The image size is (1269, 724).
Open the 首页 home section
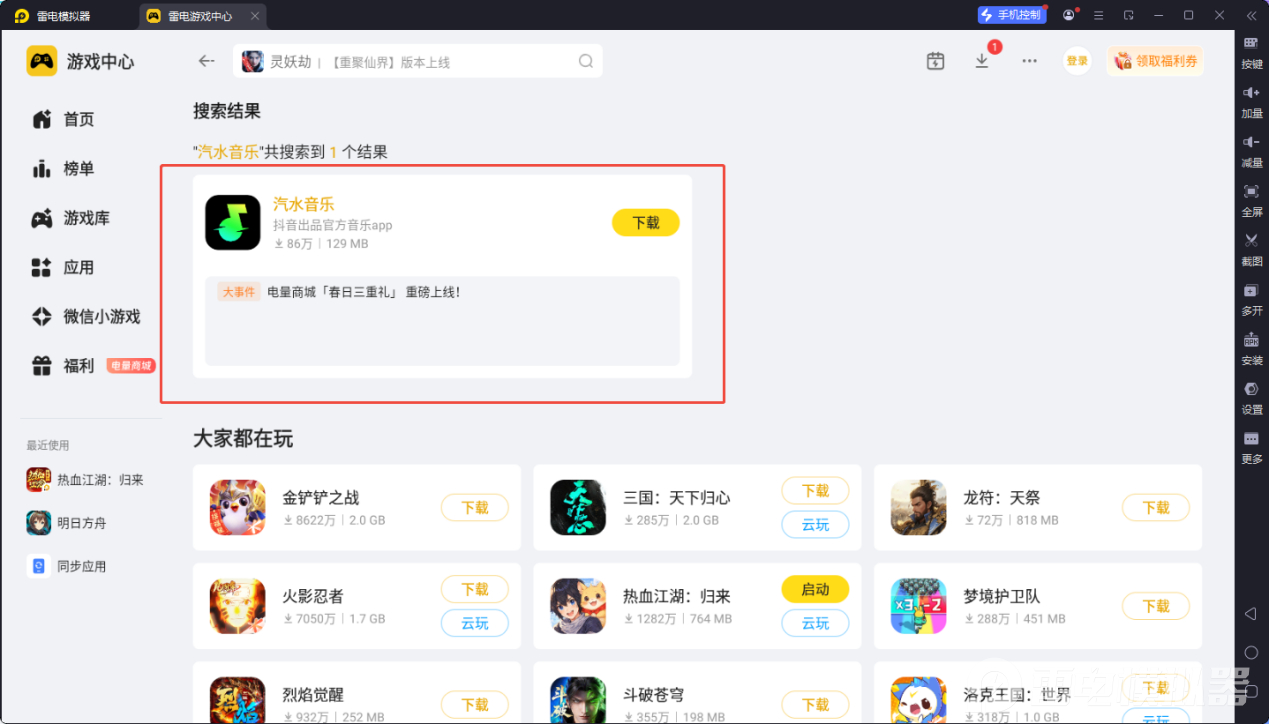coord(63,120)
